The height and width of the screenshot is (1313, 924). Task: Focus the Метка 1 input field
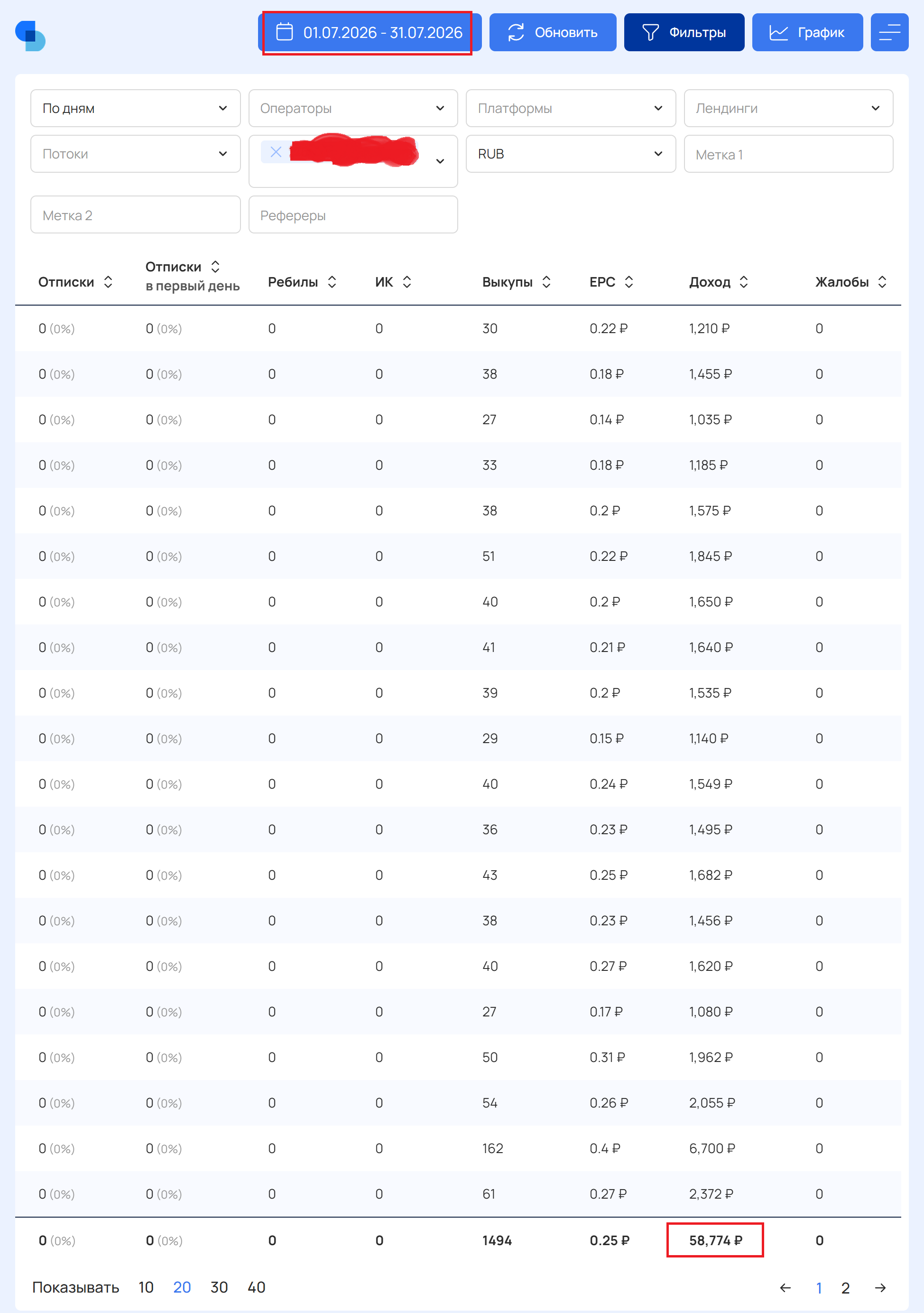coord(788,154)
